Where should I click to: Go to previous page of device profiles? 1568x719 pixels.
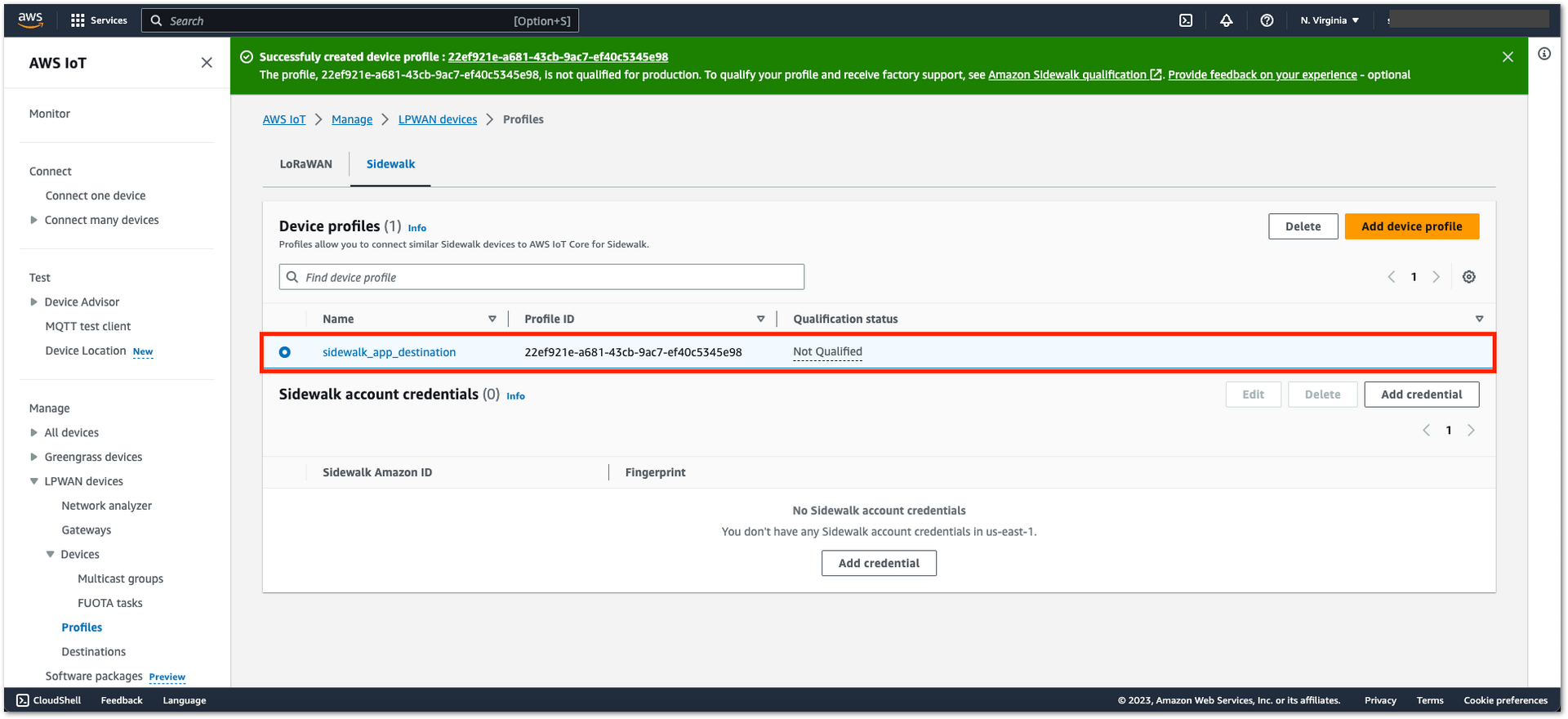1392,277
